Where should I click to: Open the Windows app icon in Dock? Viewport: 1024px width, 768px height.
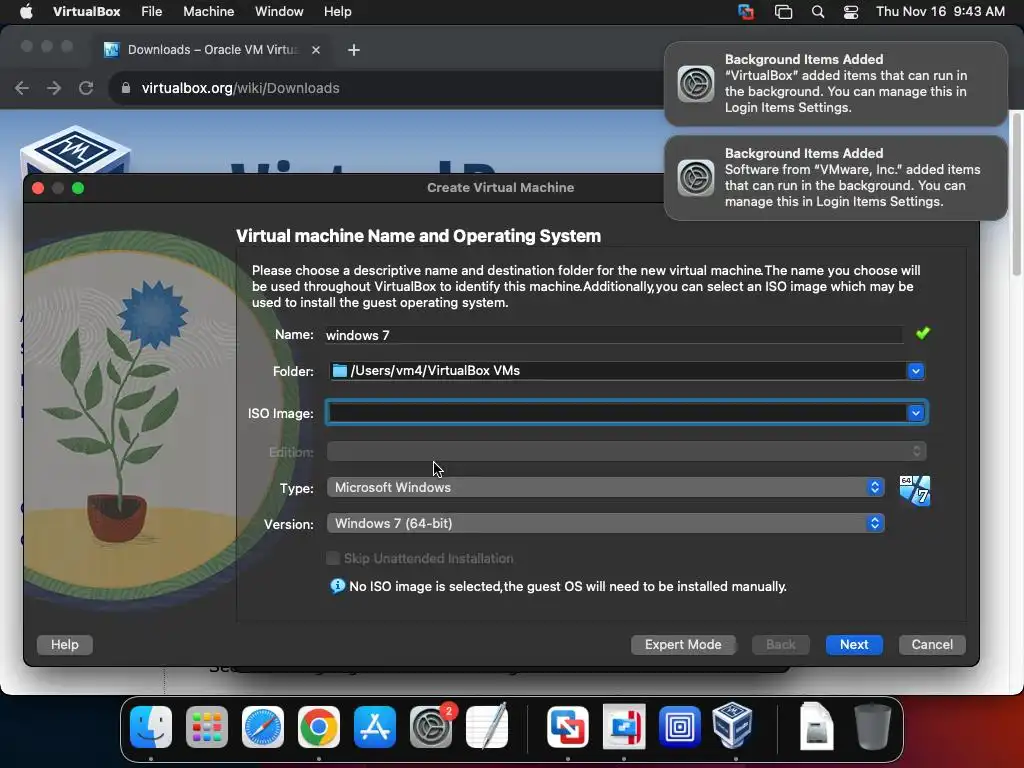624,727
